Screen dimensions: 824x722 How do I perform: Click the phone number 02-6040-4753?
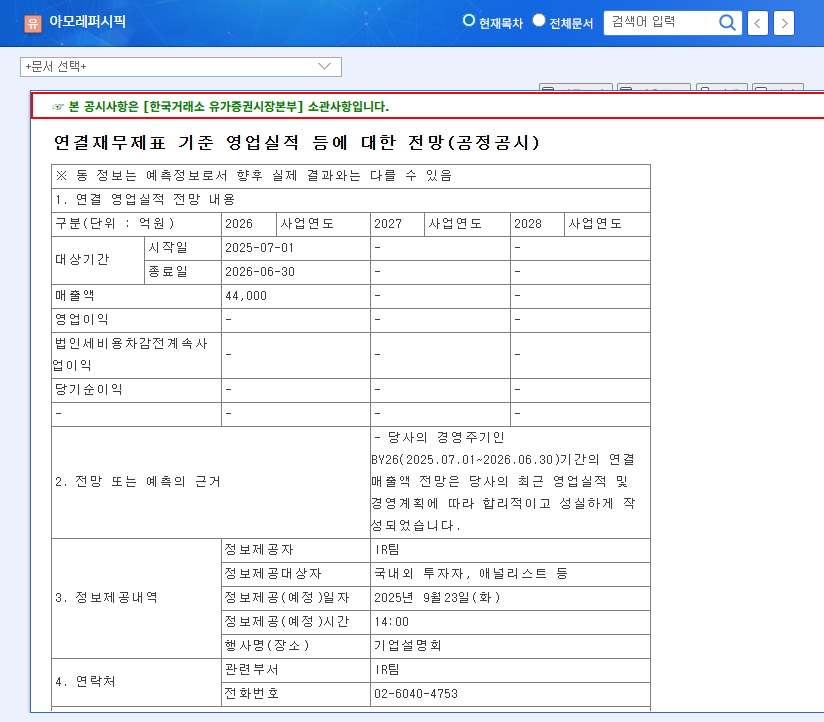[x=416, y=694]
